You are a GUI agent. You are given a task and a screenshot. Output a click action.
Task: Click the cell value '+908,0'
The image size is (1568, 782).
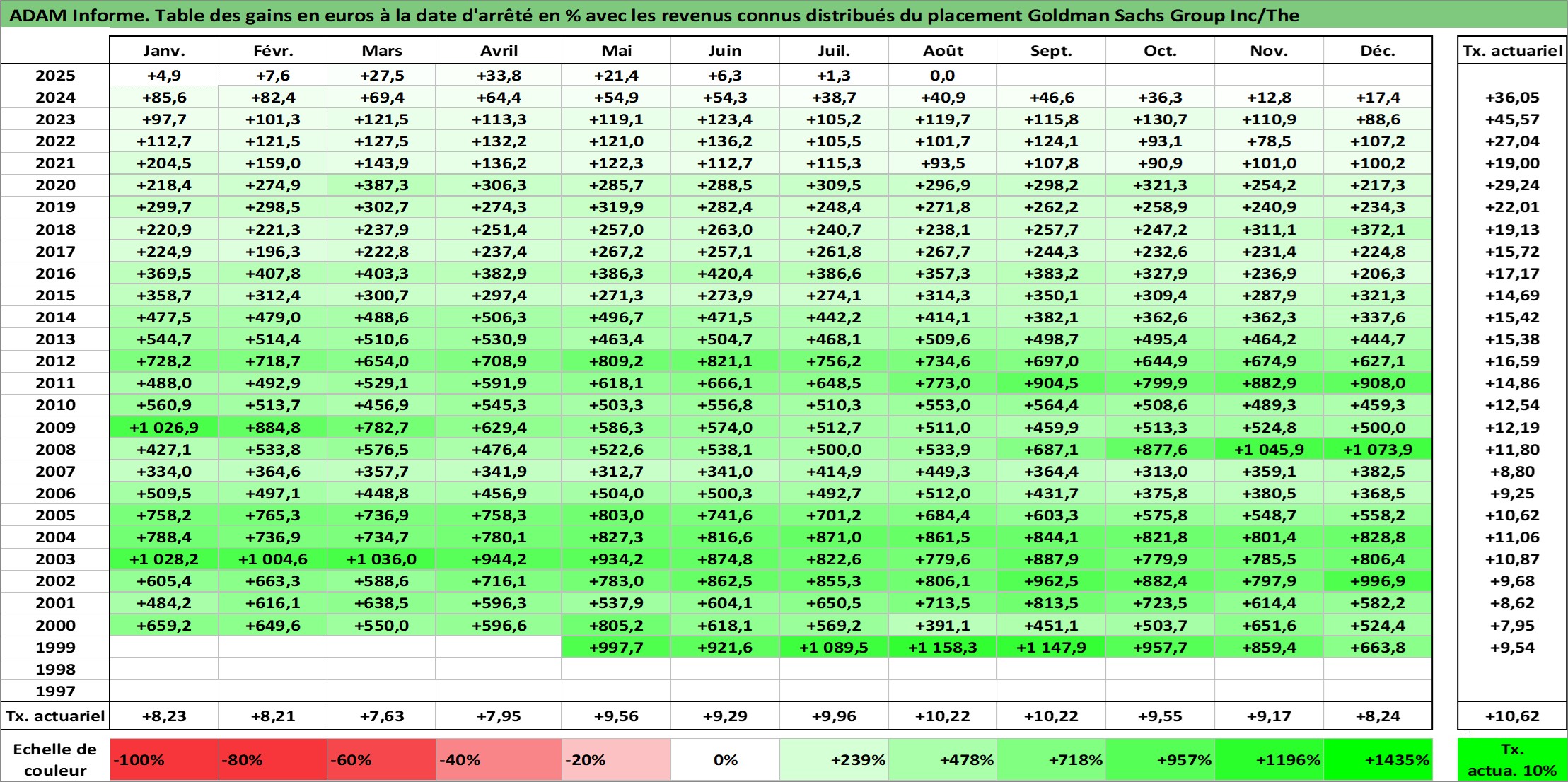click(x=1378, y=383)
